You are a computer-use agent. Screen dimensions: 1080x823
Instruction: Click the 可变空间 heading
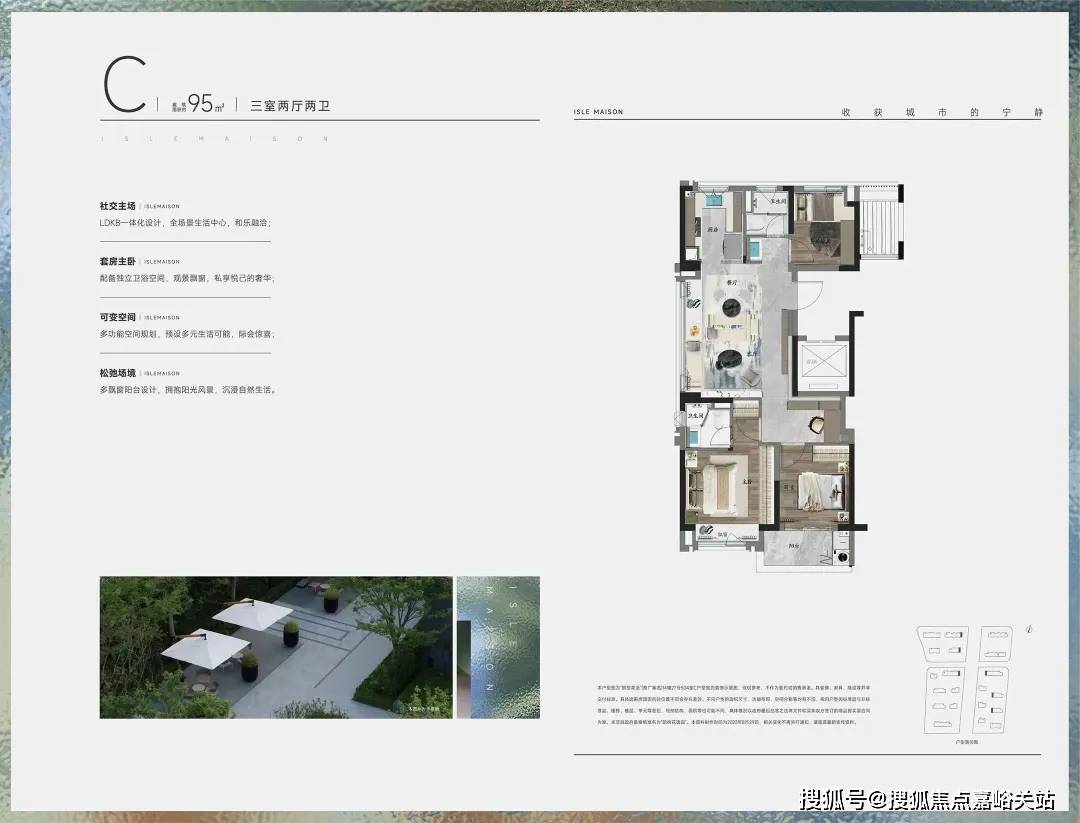tap(118, 317)
